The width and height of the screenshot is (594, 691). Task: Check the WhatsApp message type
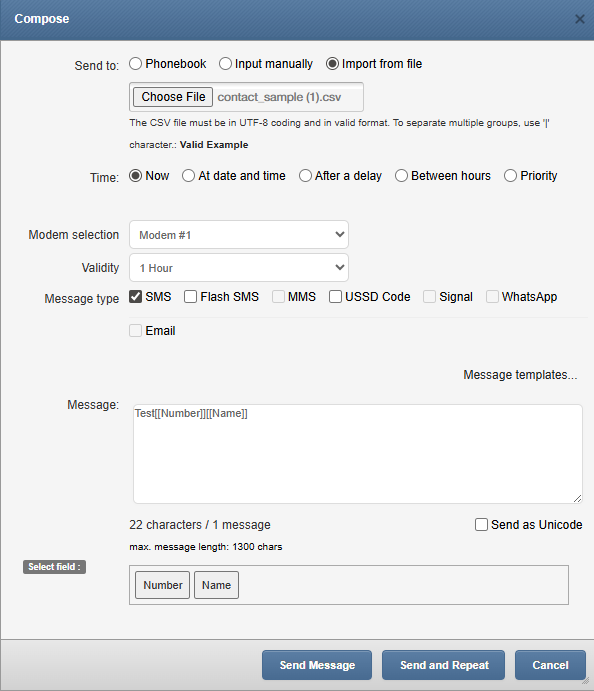[x=492, y=297]
